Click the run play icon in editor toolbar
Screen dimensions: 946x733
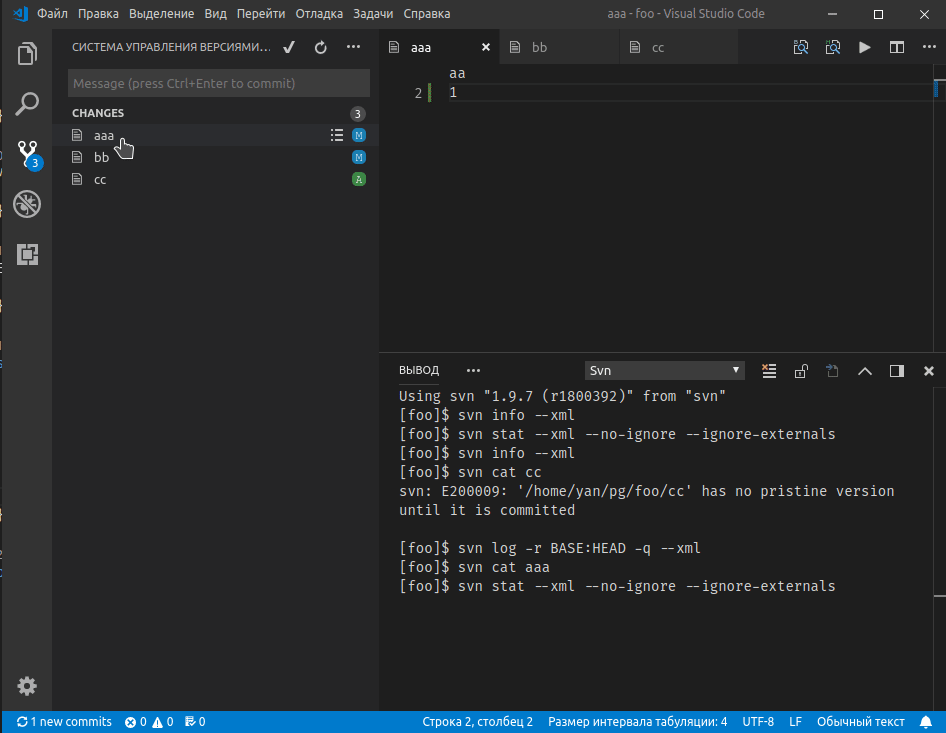[865, 47]
